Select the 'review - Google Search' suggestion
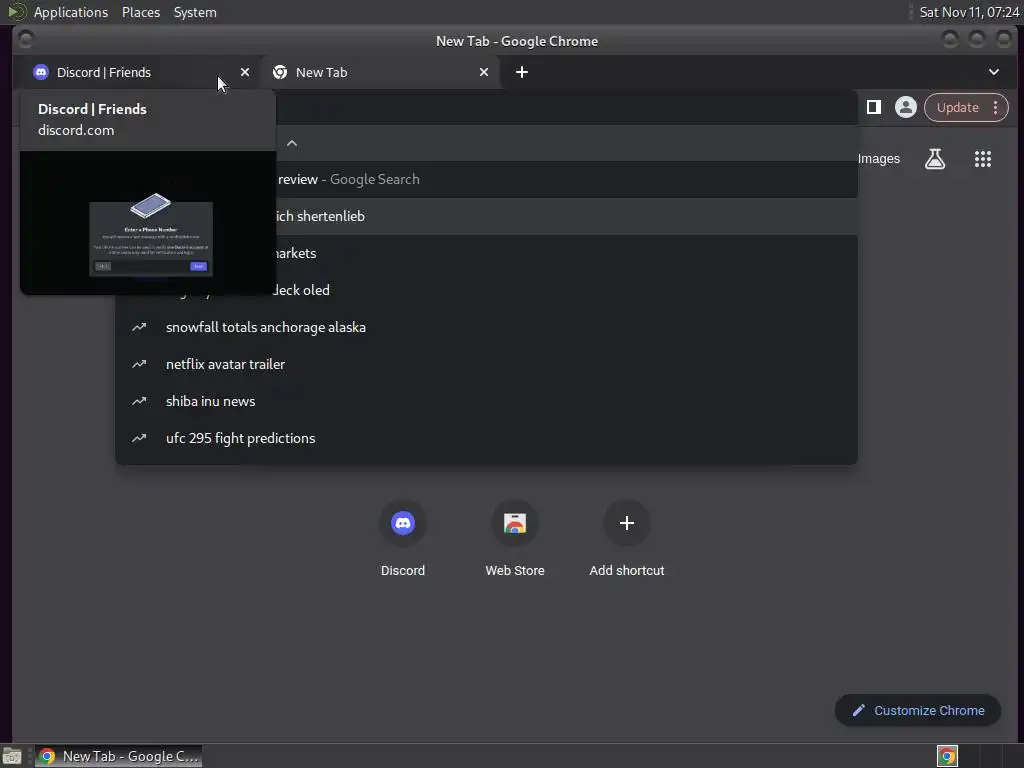Image resolution: width=1024 pixels, height=768 pixels. pos(487,180)
